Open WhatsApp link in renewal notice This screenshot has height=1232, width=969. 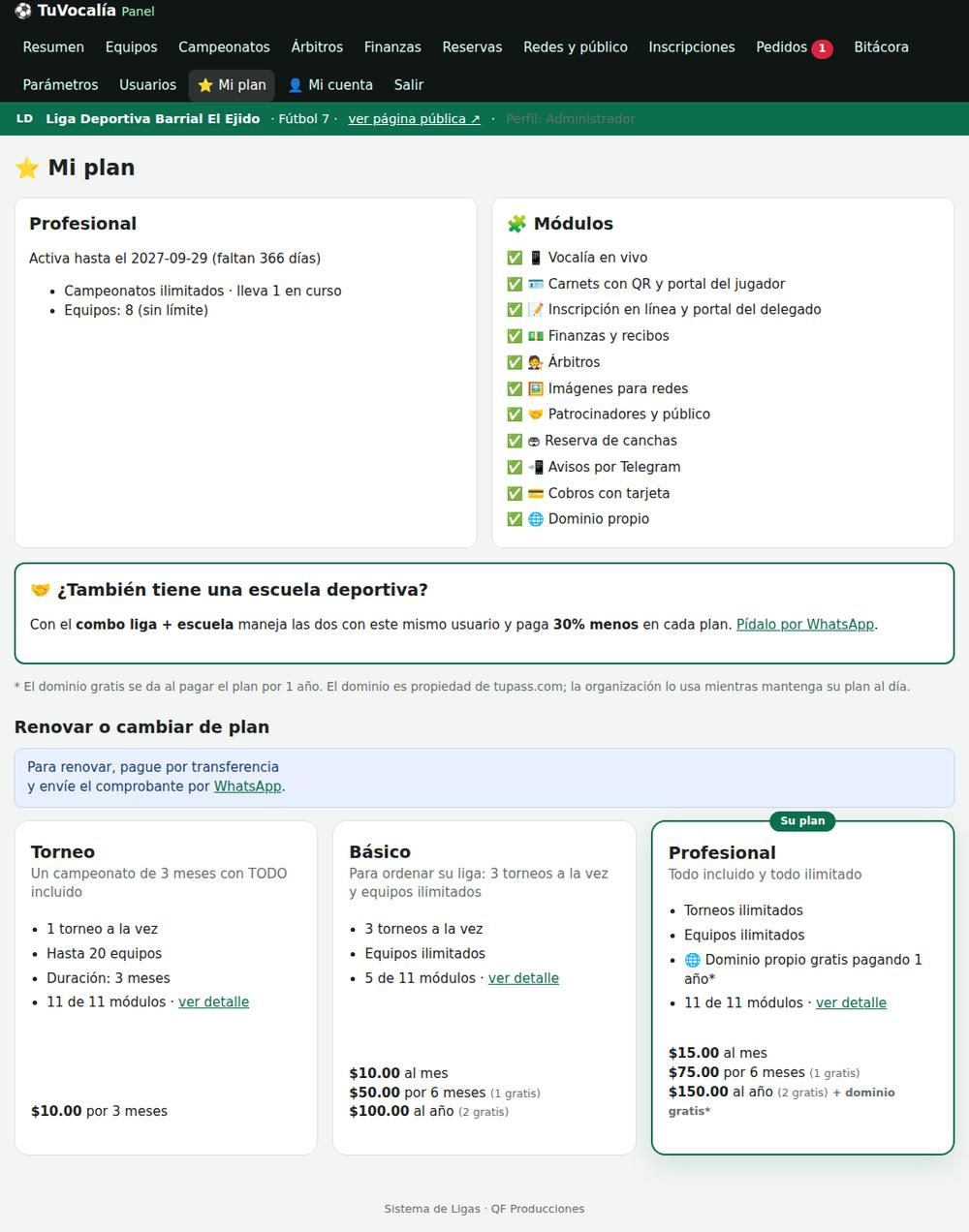[247, 786]
